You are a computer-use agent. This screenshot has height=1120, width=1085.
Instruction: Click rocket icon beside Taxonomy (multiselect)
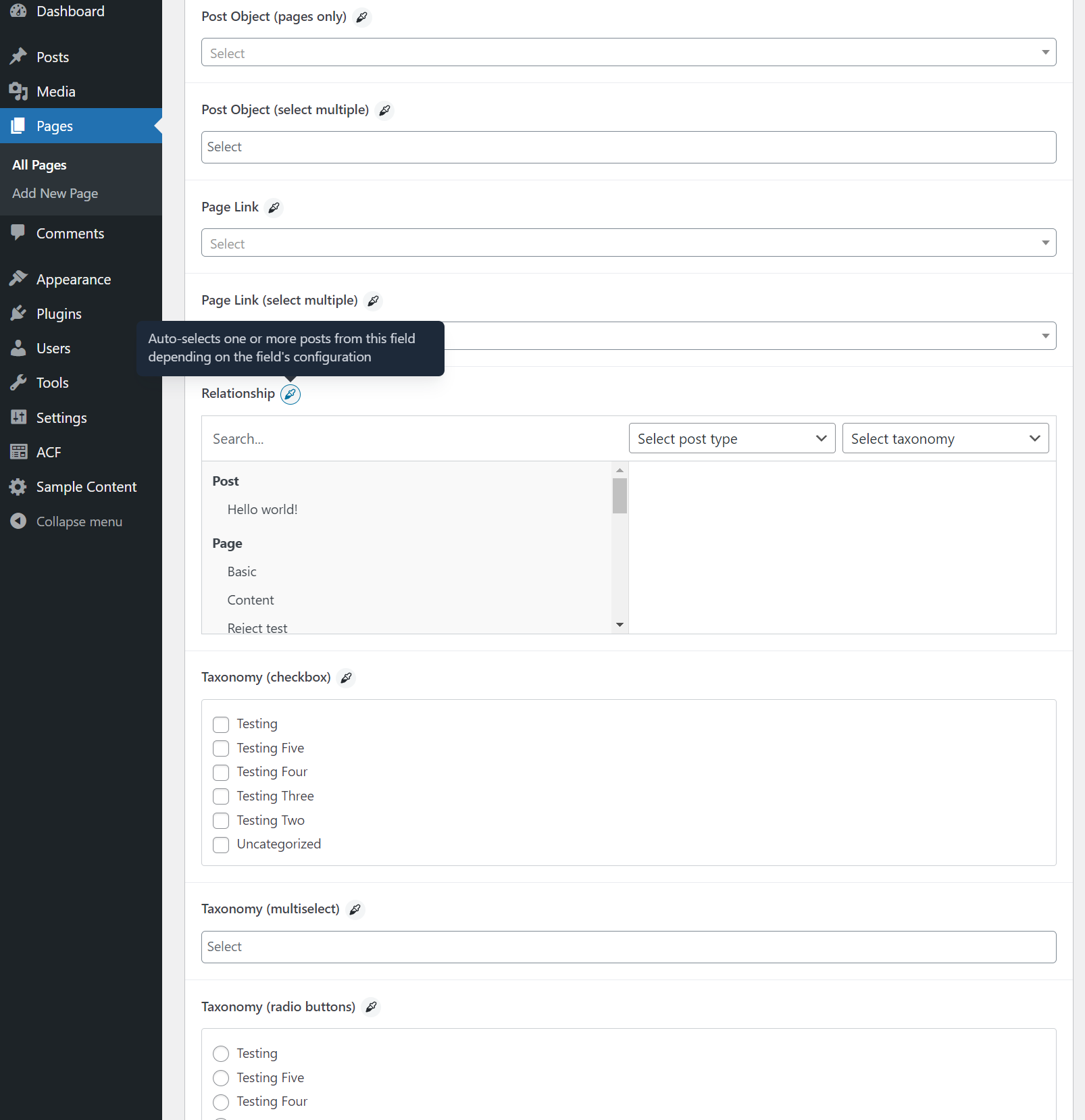355,910
